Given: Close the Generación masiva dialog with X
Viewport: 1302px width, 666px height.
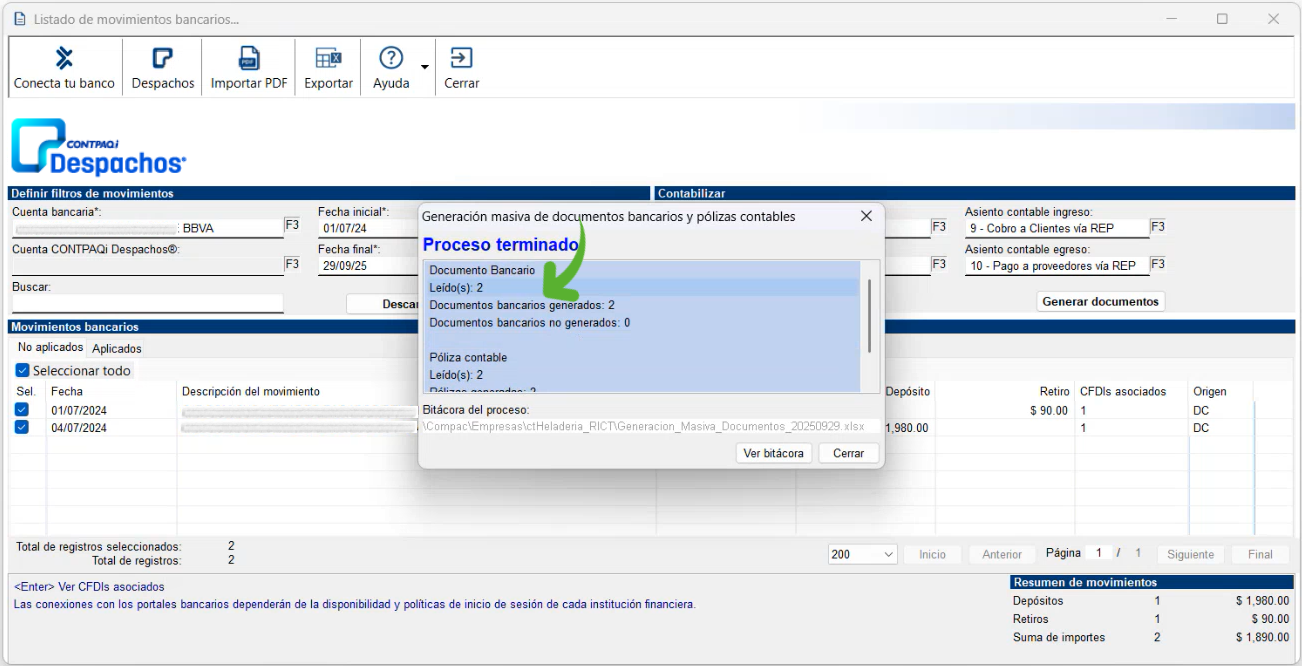Looking at the screenshot, I should [x=866, y=216].
